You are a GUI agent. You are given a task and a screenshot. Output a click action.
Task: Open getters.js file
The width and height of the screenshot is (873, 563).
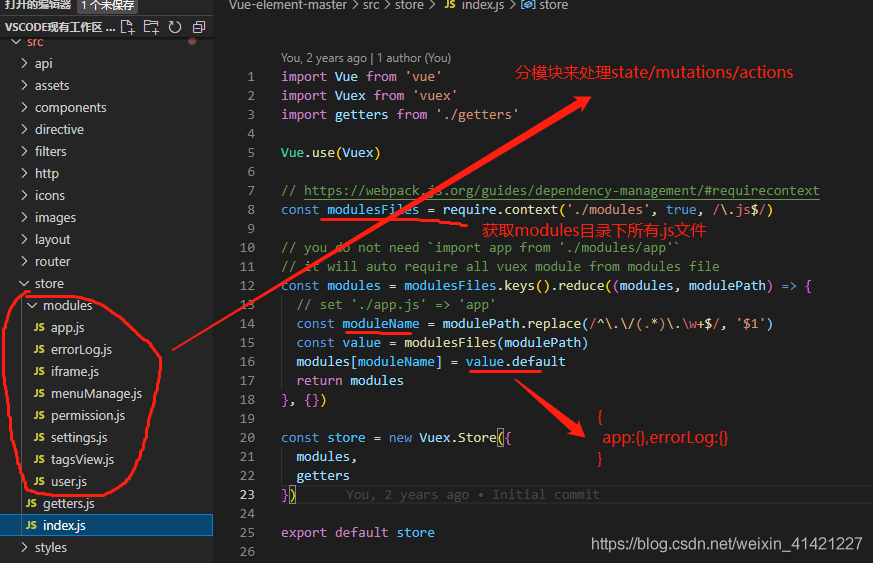[x=68, y=503]
